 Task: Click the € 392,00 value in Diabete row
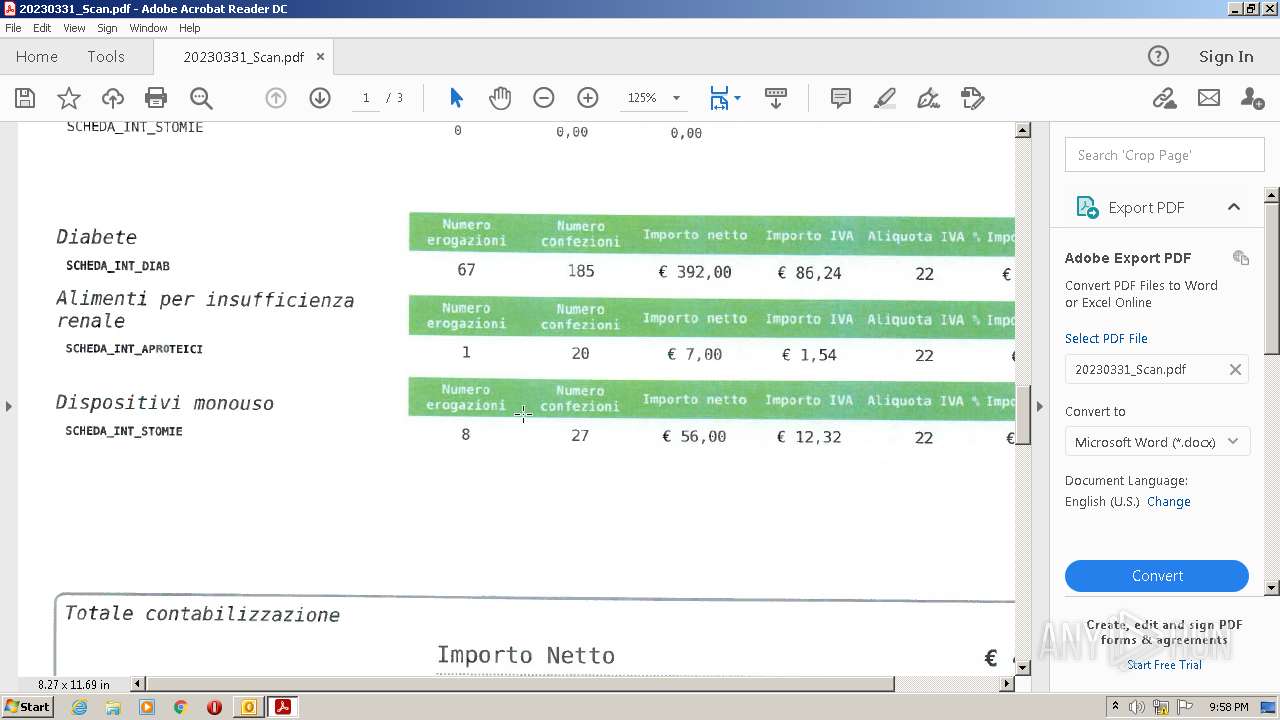click(695, 272)
